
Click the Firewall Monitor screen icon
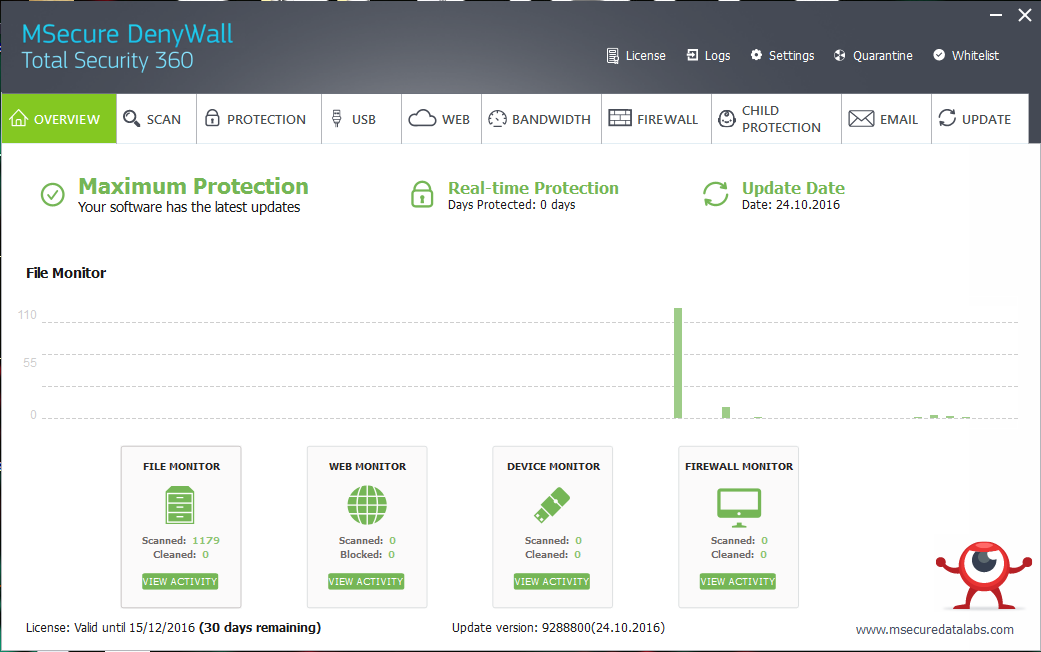(739, 508)
